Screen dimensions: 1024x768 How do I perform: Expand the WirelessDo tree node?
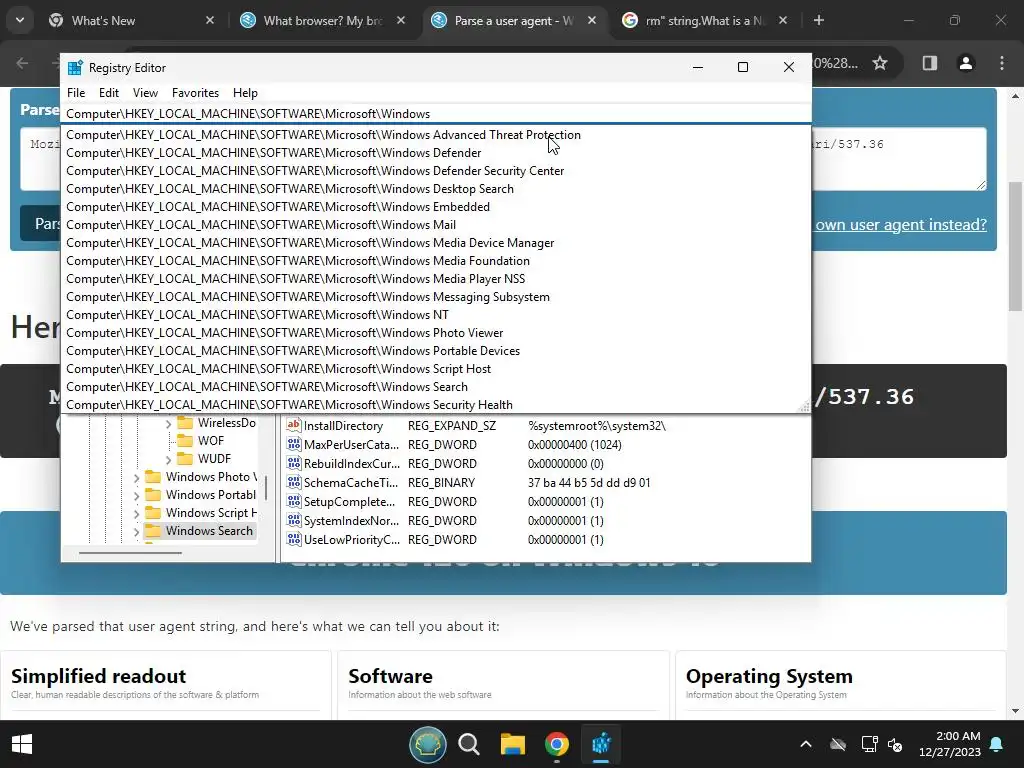pyautogui.click(x=168, y=424)
